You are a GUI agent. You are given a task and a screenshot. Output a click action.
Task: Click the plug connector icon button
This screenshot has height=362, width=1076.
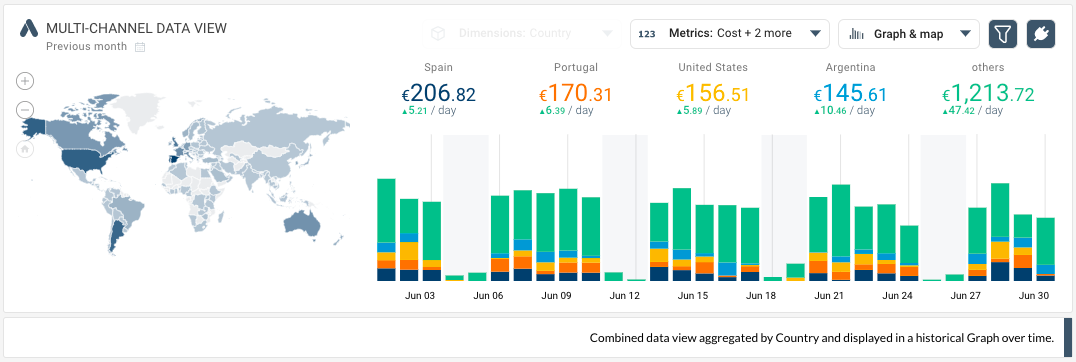click(1040, 34)
